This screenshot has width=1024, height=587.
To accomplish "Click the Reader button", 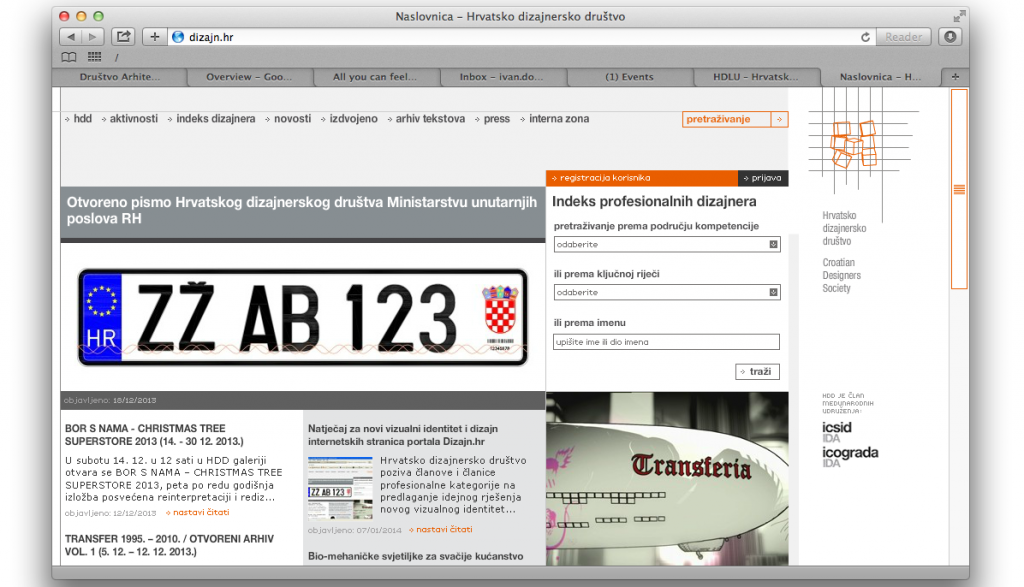I will click(x=903, y=37).
